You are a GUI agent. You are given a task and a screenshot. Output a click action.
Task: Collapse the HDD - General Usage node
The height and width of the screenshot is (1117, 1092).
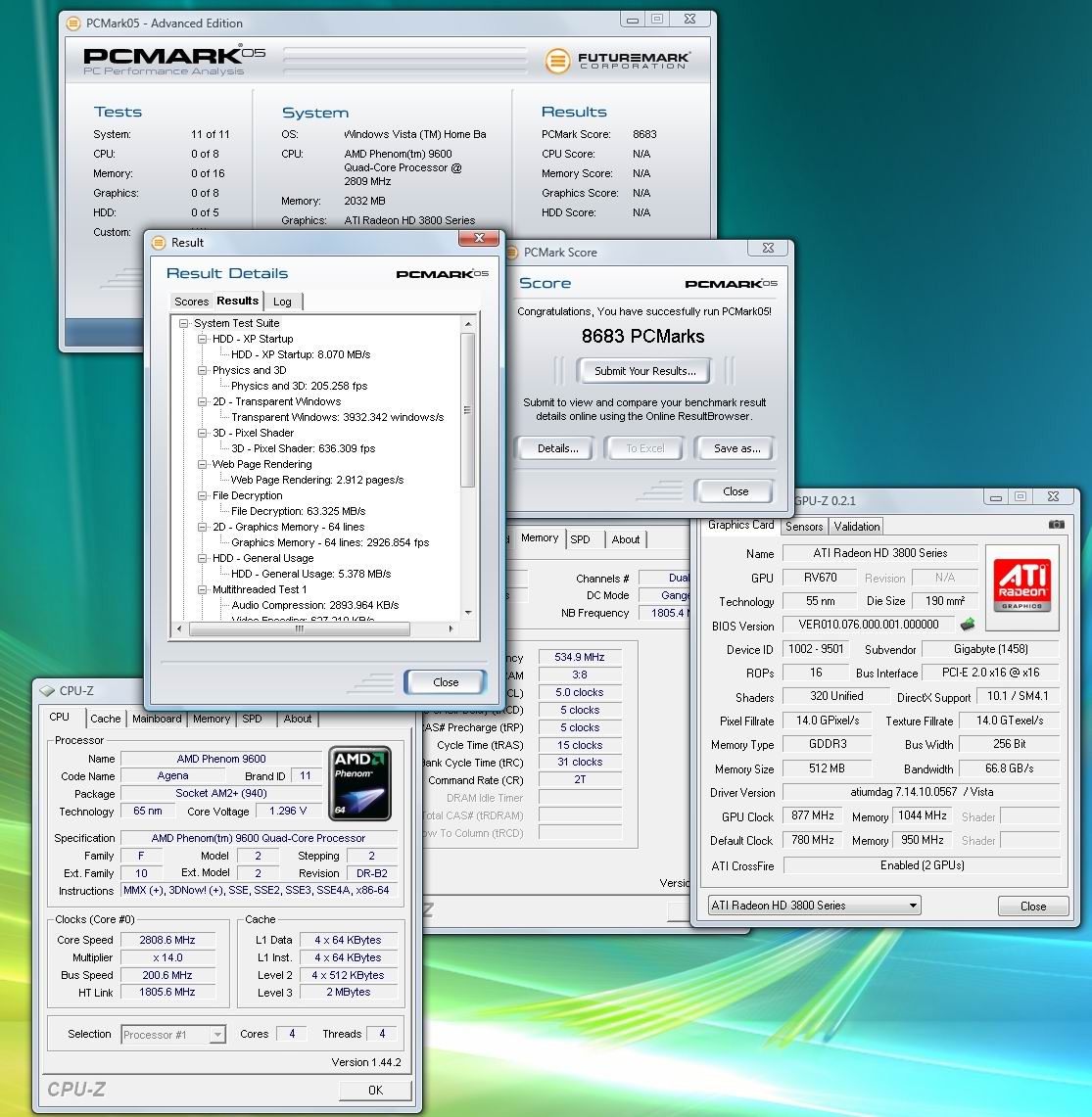203,558
